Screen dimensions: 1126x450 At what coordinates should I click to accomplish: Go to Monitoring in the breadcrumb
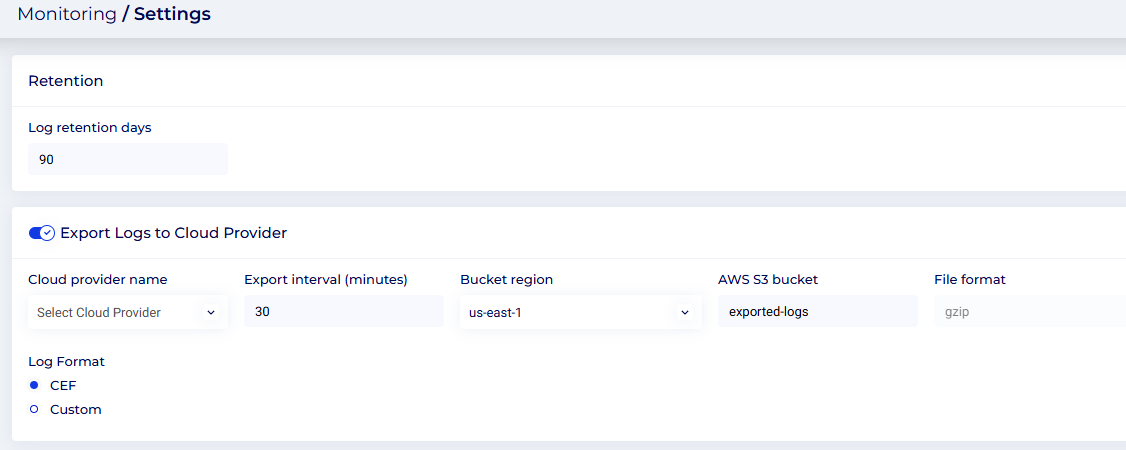point(66,15)
